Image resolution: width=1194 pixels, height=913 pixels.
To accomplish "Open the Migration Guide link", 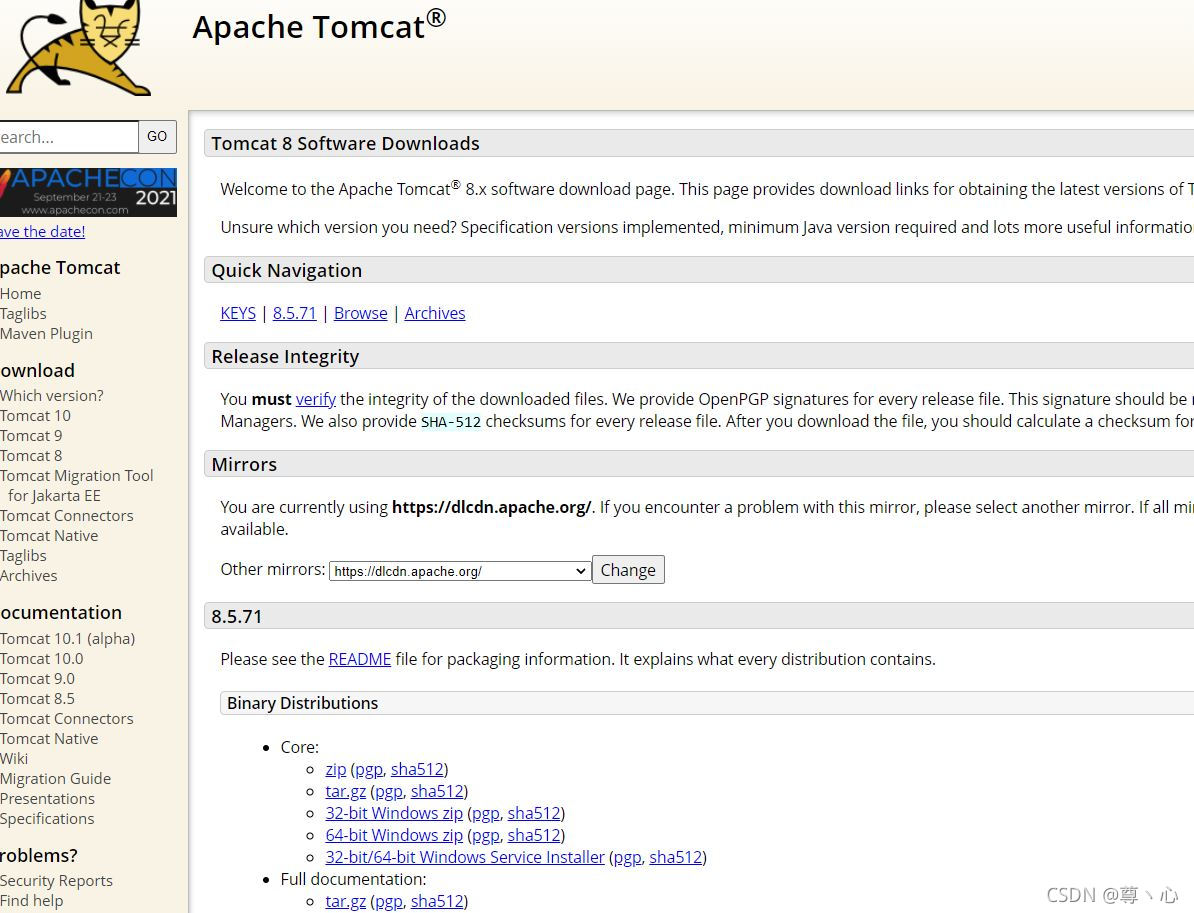I will click(x=56, y=778).
